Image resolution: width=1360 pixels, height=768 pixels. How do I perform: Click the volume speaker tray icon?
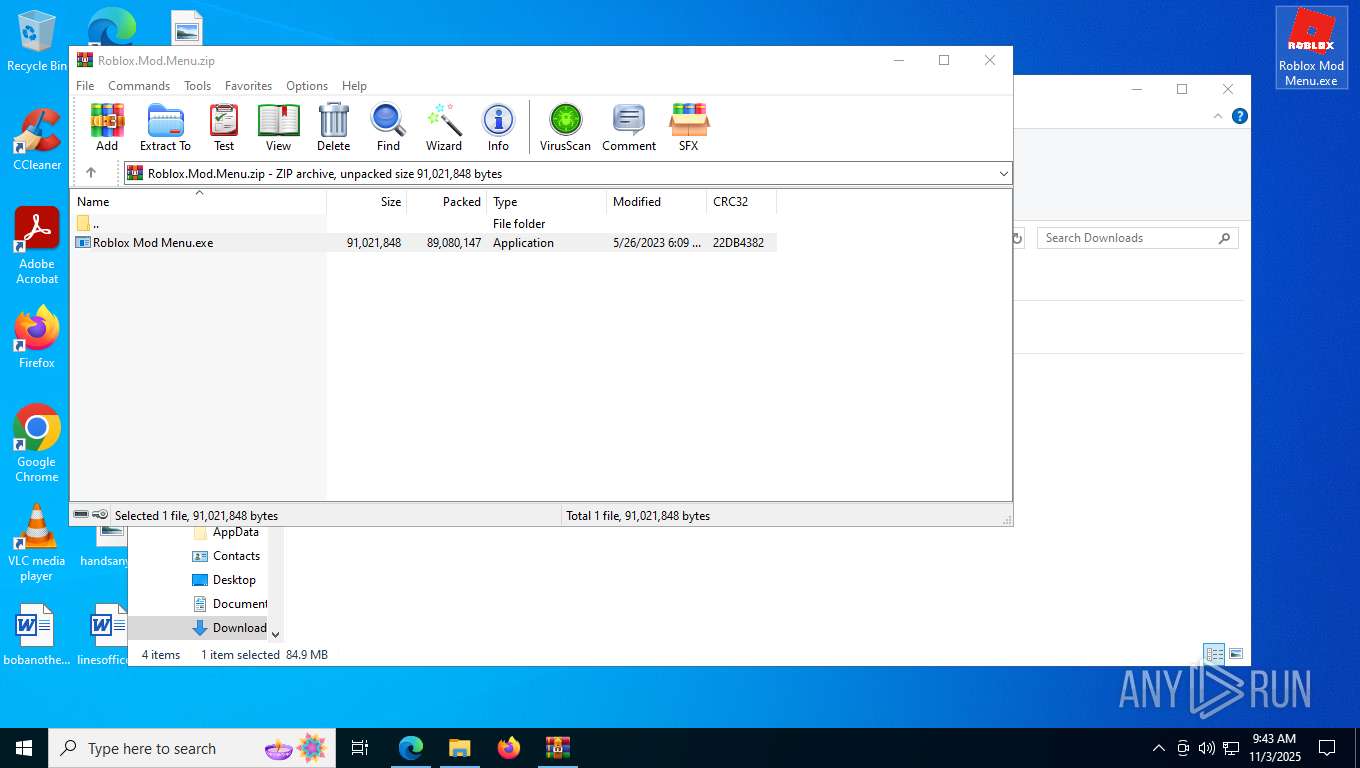pyautogui.click(x=1207, y=748)
